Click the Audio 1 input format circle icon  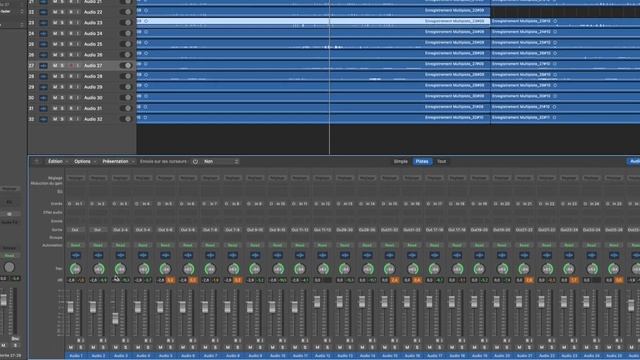pos(69,204)
